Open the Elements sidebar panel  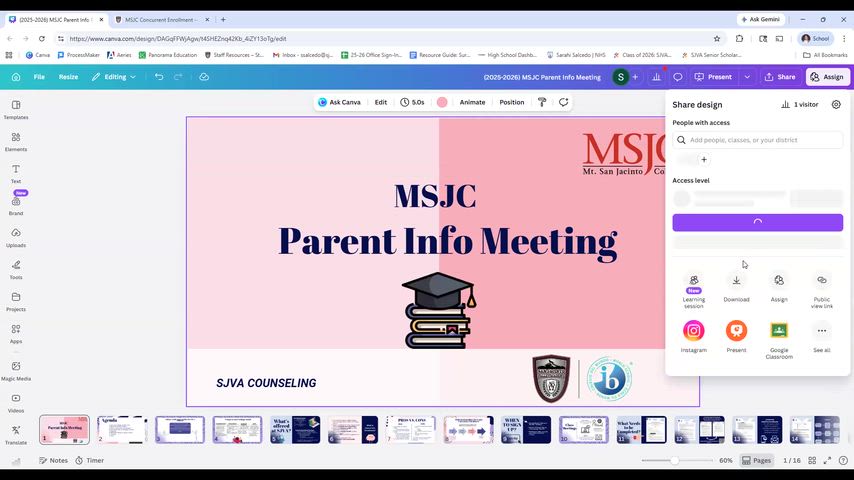pos(16,142)
